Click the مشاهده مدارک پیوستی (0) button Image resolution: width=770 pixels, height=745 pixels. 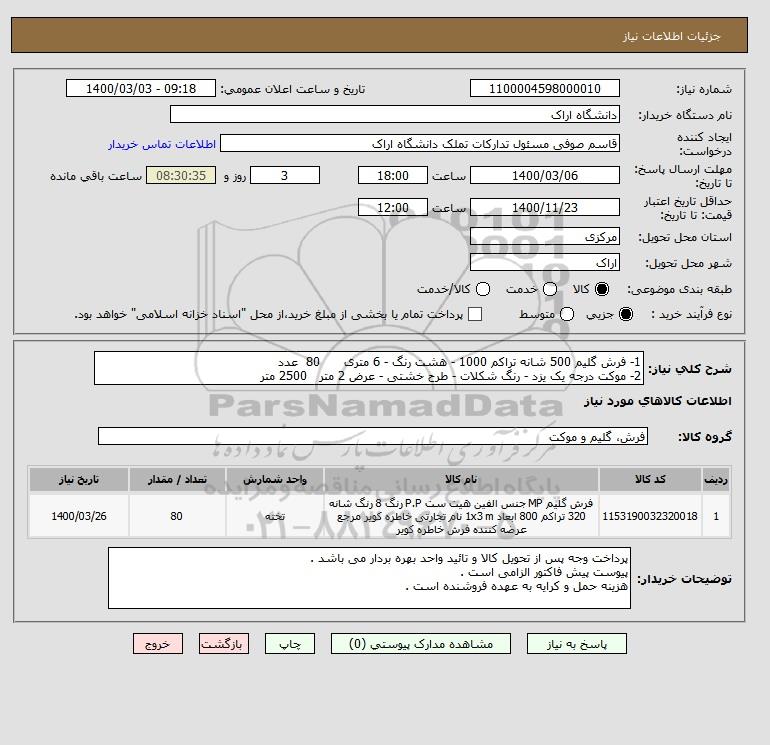pyautogui.click(x=421, y=644)
